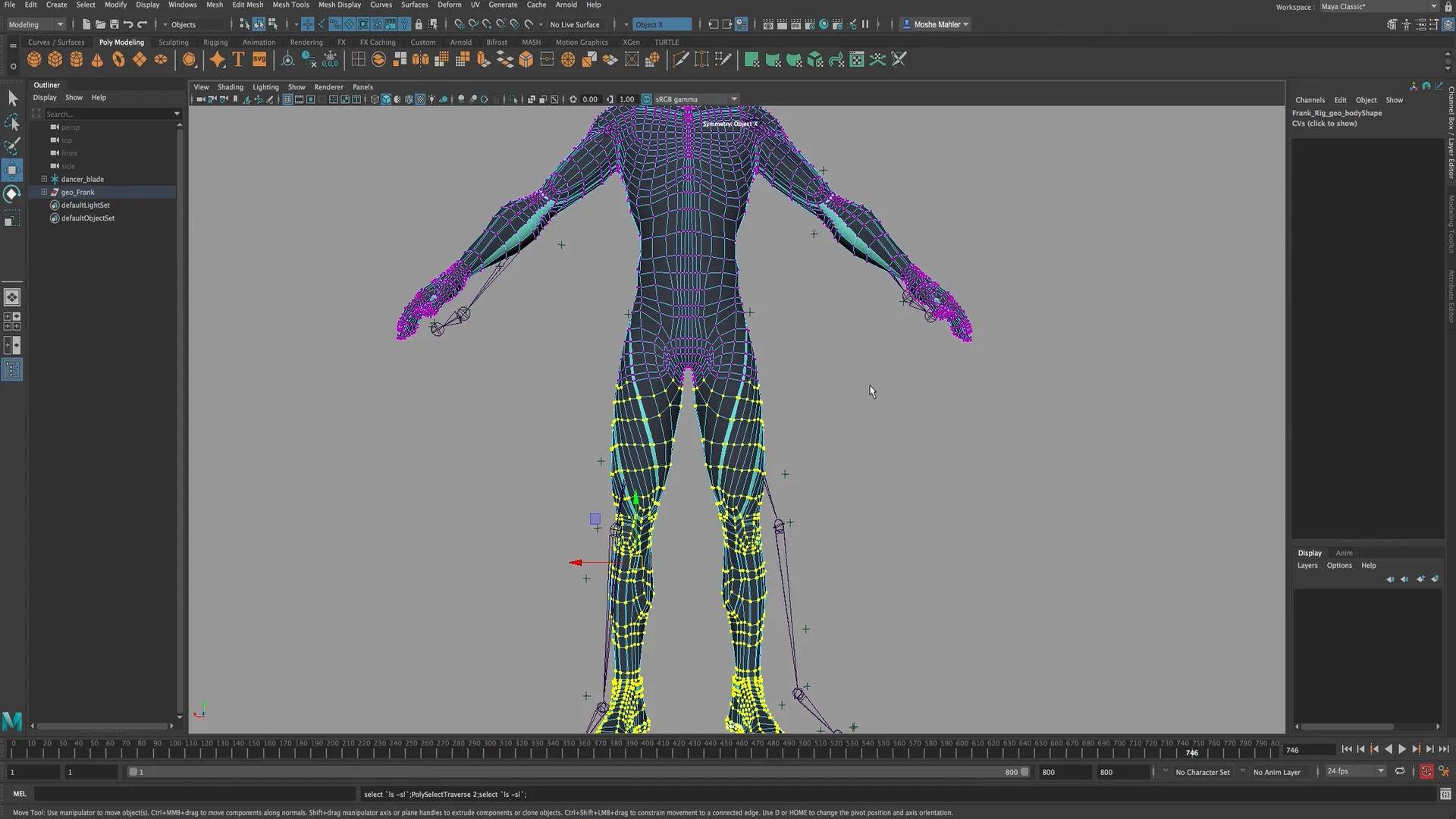1456x819 pixels.
Task: Toggle the red Auto Keyframe button
Action: click(1426, 772)
